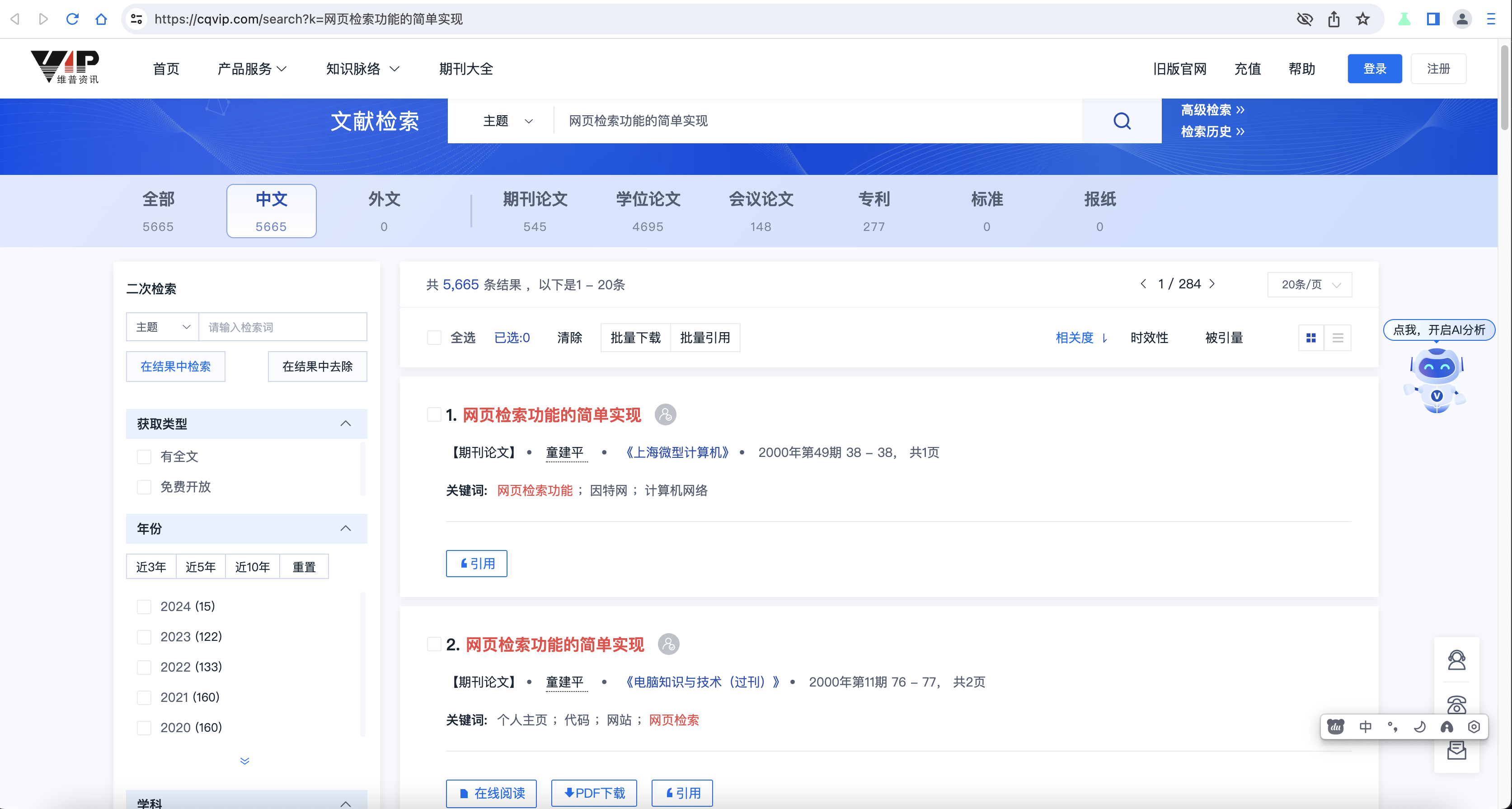Open the feedback mail icon
1512x809 pixels.
(1458, 750)
